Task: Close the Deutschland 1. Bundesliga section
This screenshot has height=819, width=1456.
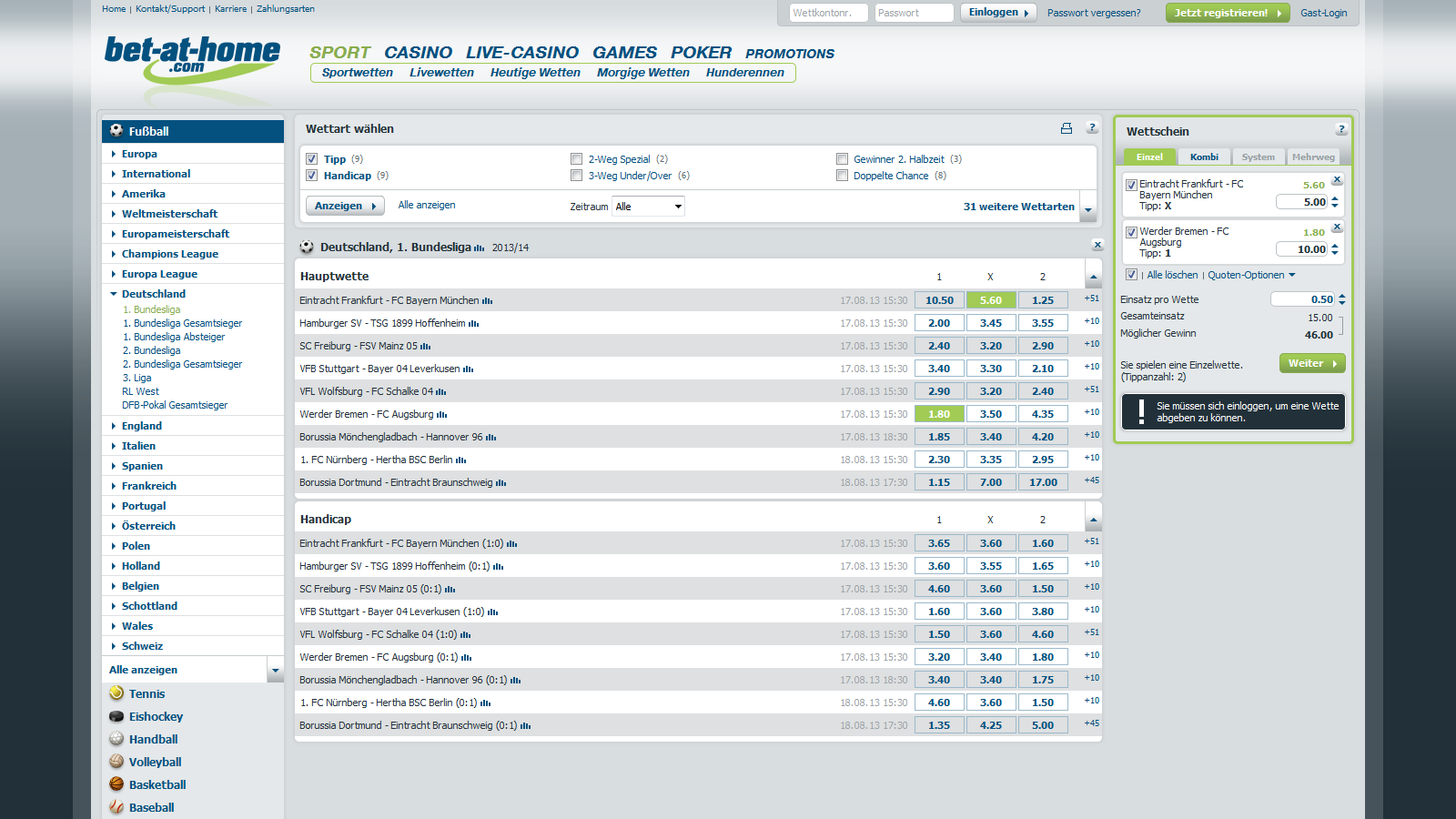Action: click(1097, 245)
